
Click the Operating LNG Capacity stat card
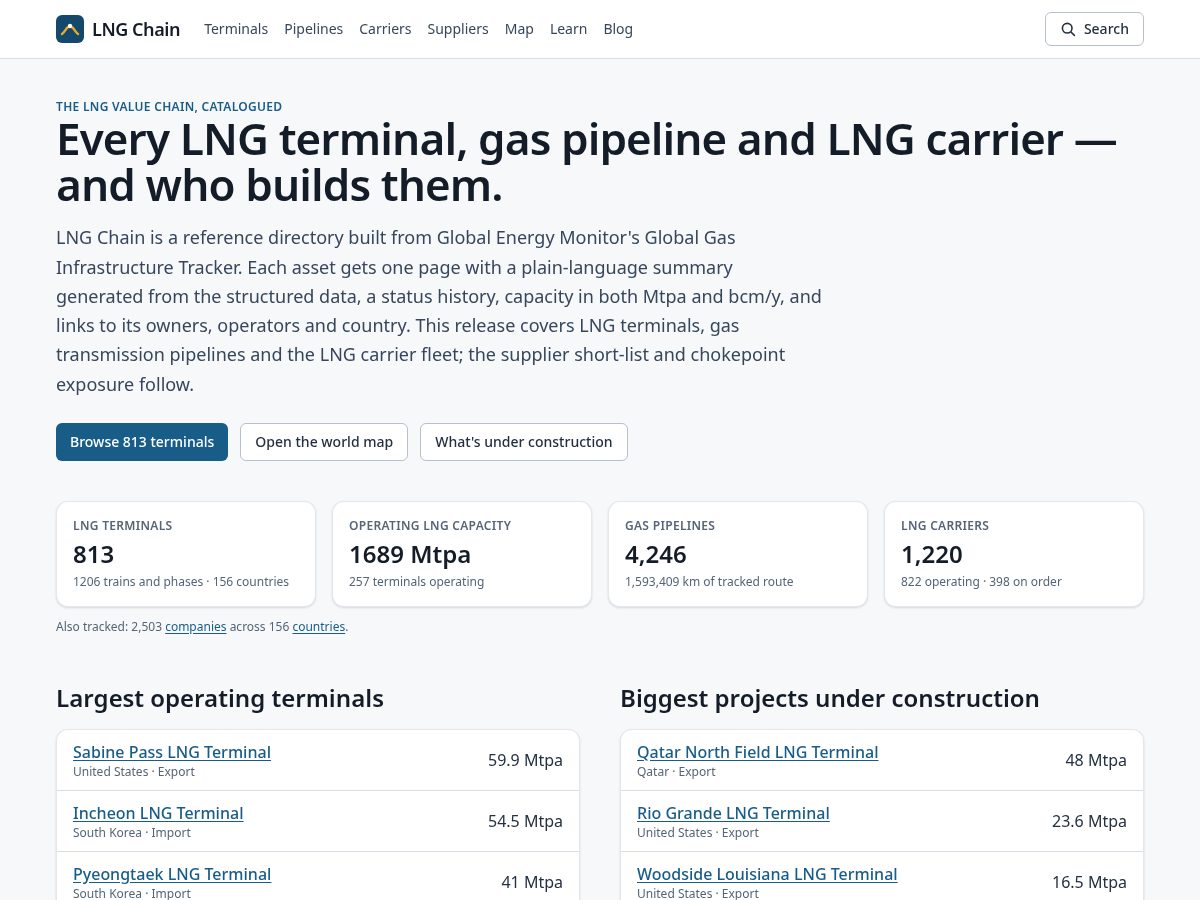tap(462, 554)
